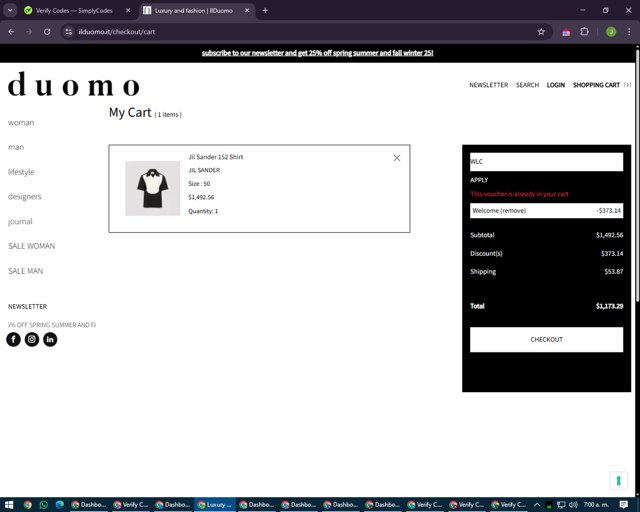
Task: Open the designers section
Action: point(24,196)
